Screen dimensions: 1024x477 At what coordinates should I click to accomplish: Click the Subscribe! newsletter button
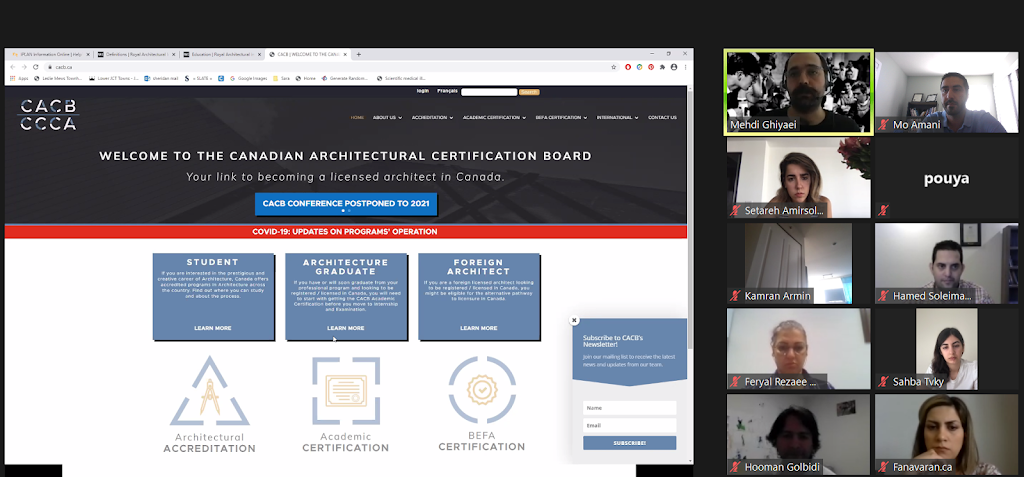click(x=630, y=443)
